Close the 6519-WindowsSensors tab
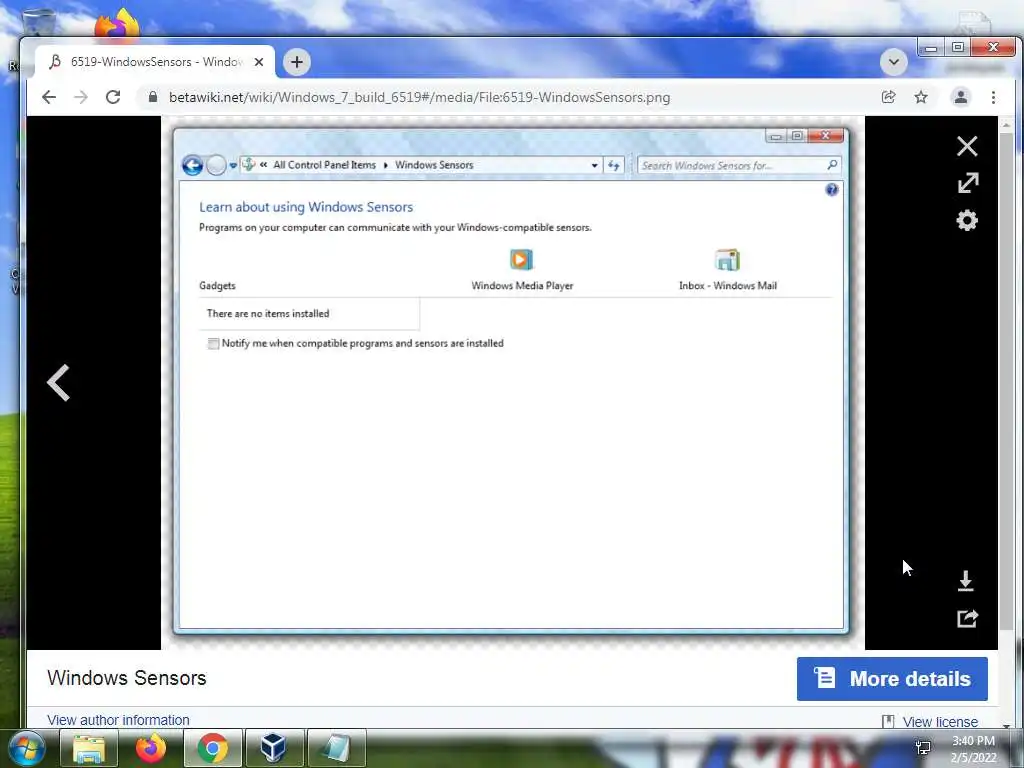The image size is (1024, 768). click(x=259, y=62)
